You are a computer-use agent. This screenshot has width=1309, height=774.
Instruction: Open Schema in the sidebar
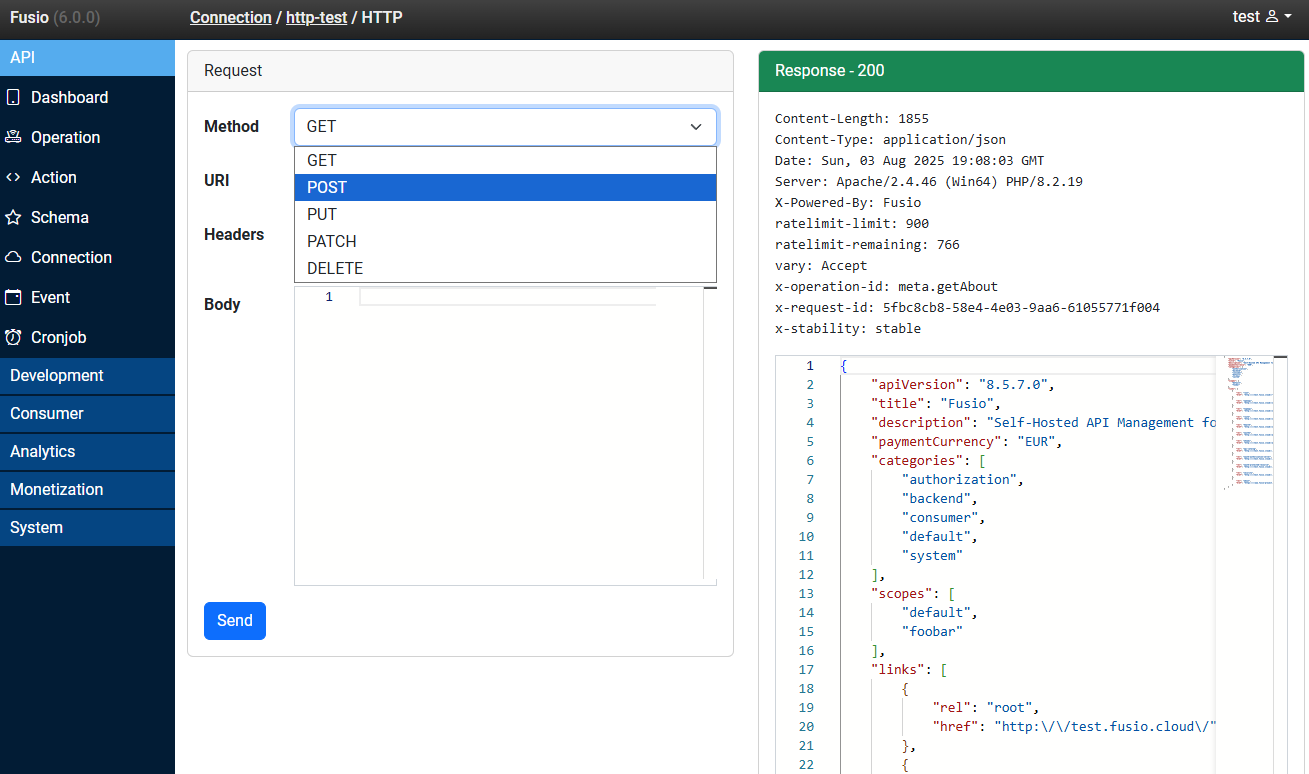tap(87, 217)
